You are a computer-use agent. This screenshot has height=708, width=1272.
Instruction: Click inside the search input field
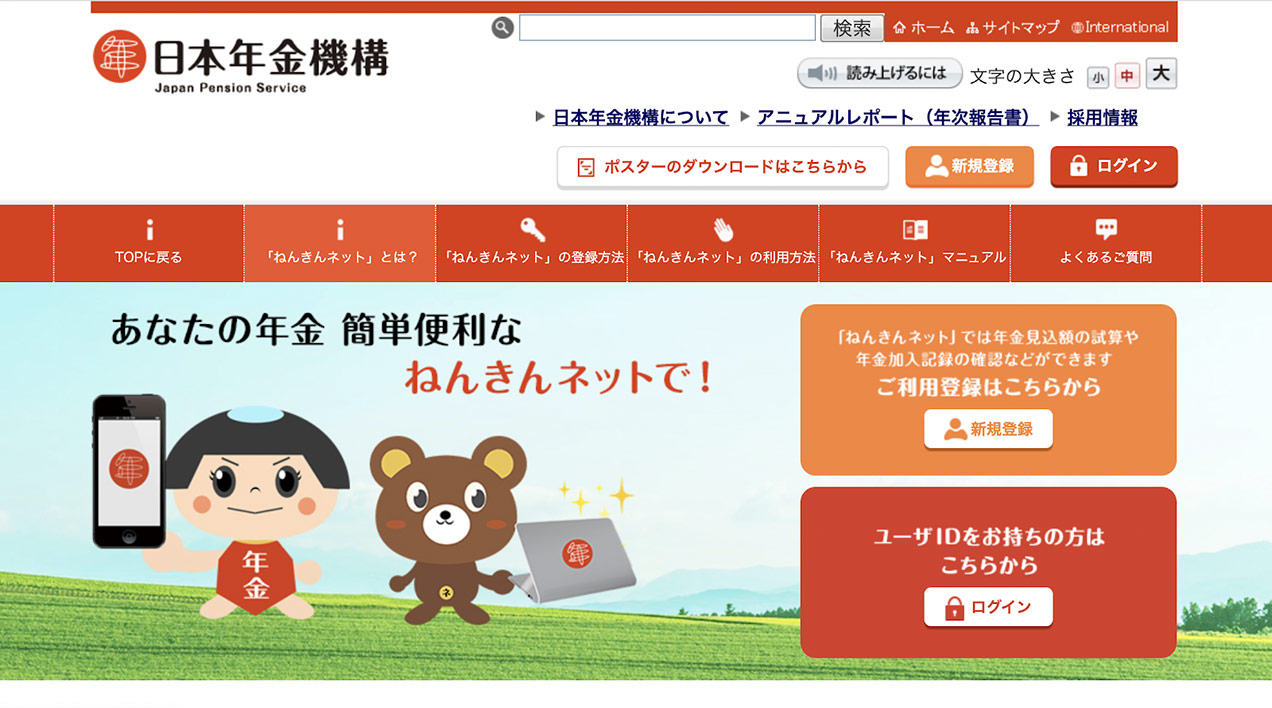665,27
